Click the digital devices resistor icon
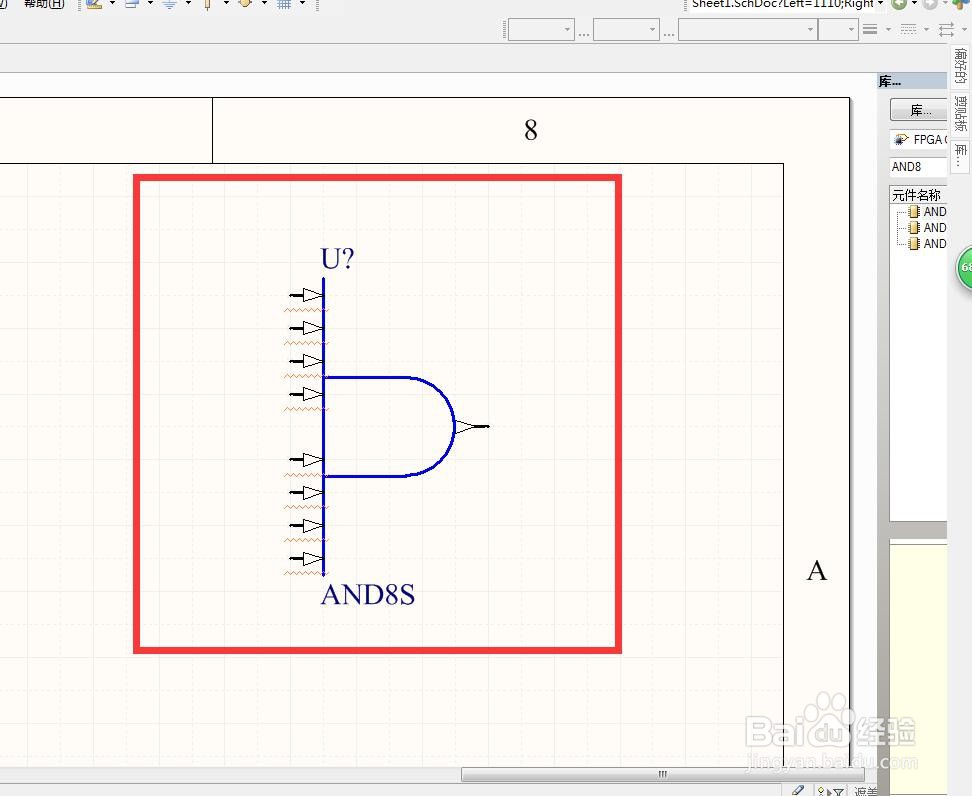The image size is (972, 796). point(208,4)
